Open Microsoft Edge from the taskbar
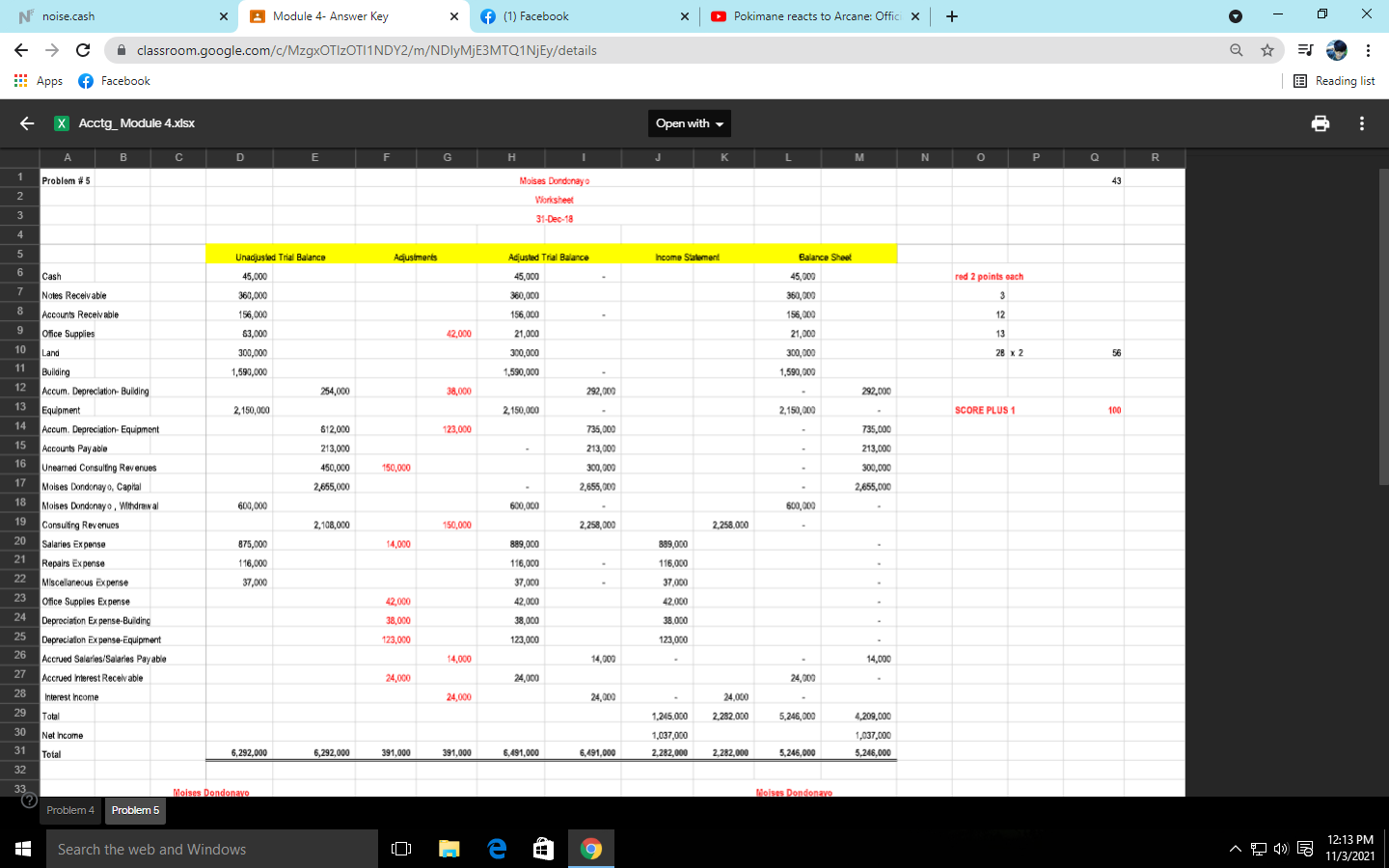 click(497, 849)
